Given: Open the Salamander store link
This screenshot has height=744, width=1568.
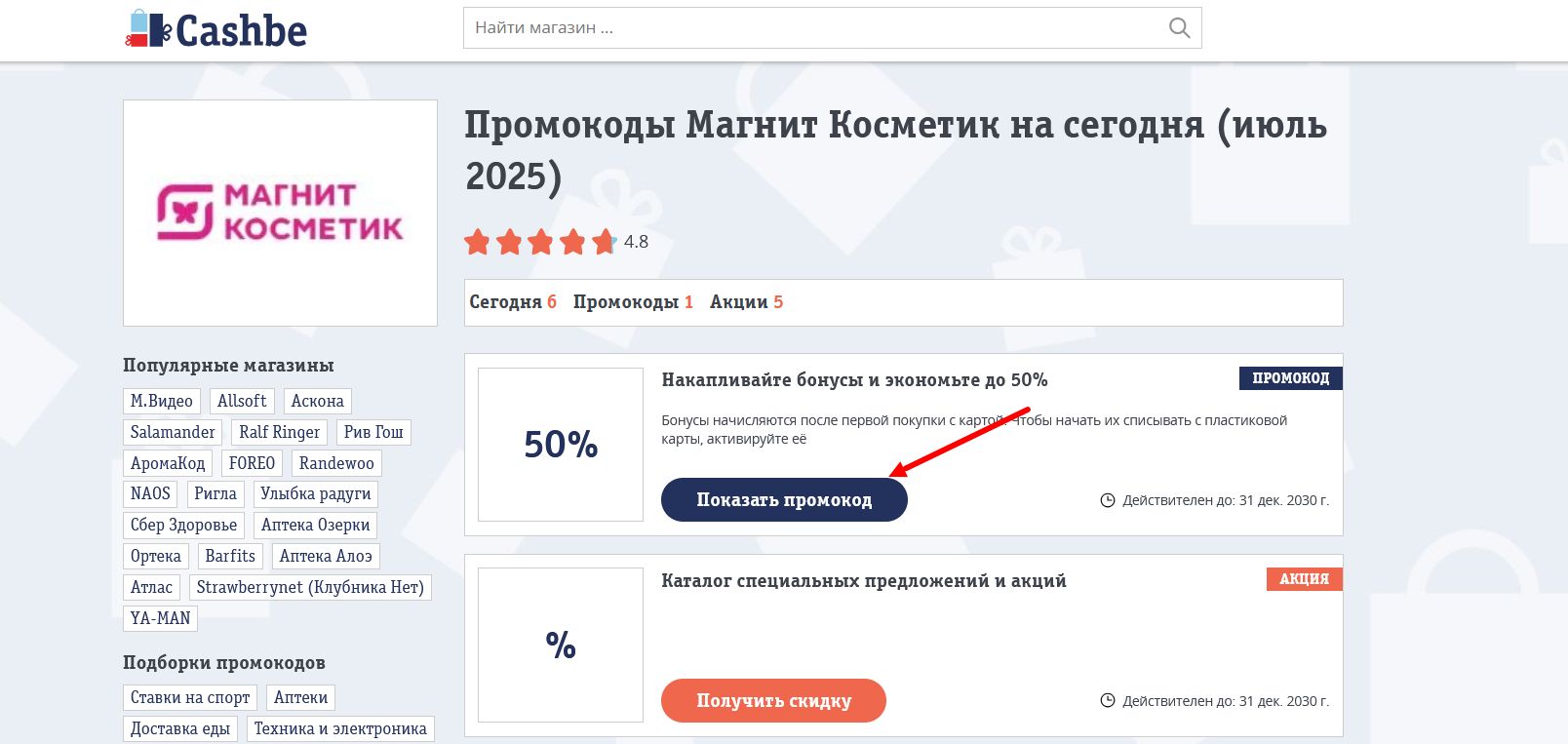Looking at the screenshot, I should 173,432.
